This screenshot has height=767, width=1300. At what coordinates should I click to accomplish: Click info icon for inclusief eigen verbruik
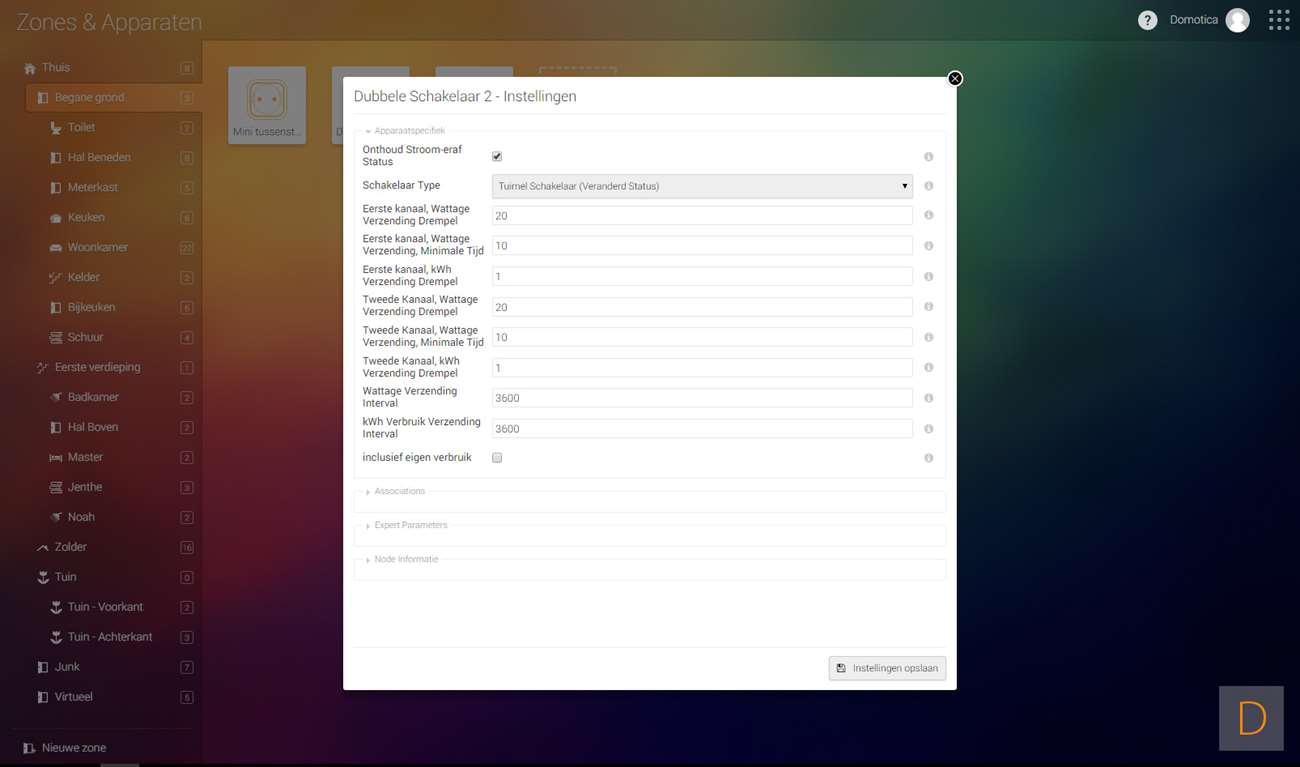point(928,458)
